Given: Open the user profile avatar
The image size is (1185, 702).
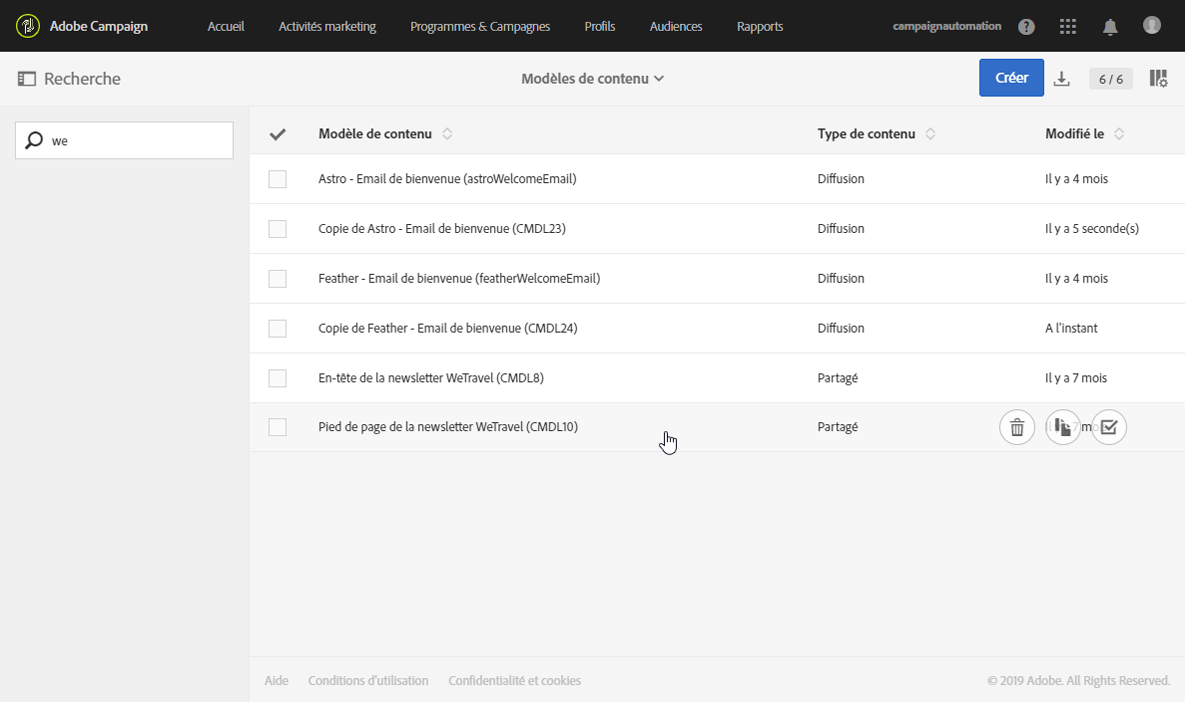Looking at the screenshot, I should click(1152, 26).
